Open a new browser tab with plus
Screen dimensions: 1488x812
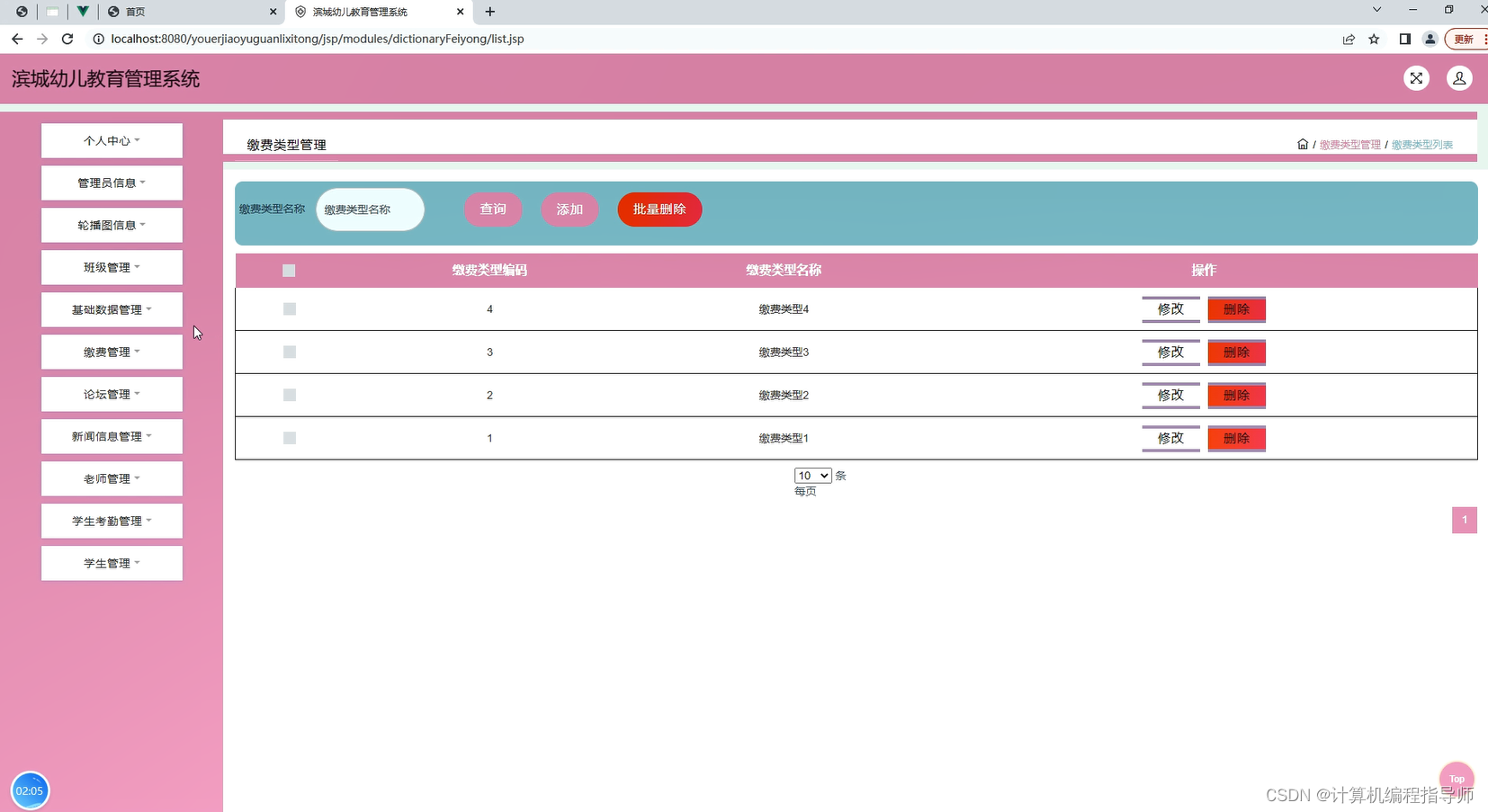point(489,12)
